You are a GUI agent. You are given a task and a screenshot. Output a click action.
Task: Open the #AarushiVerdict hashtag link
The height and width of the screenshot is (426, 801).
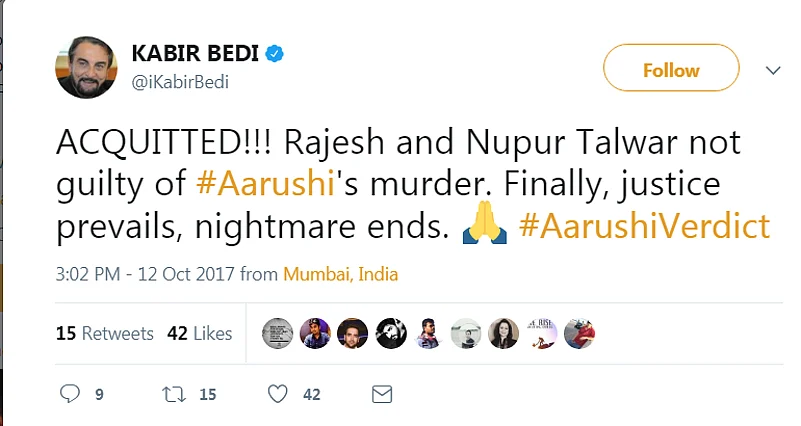pos(644,226)
